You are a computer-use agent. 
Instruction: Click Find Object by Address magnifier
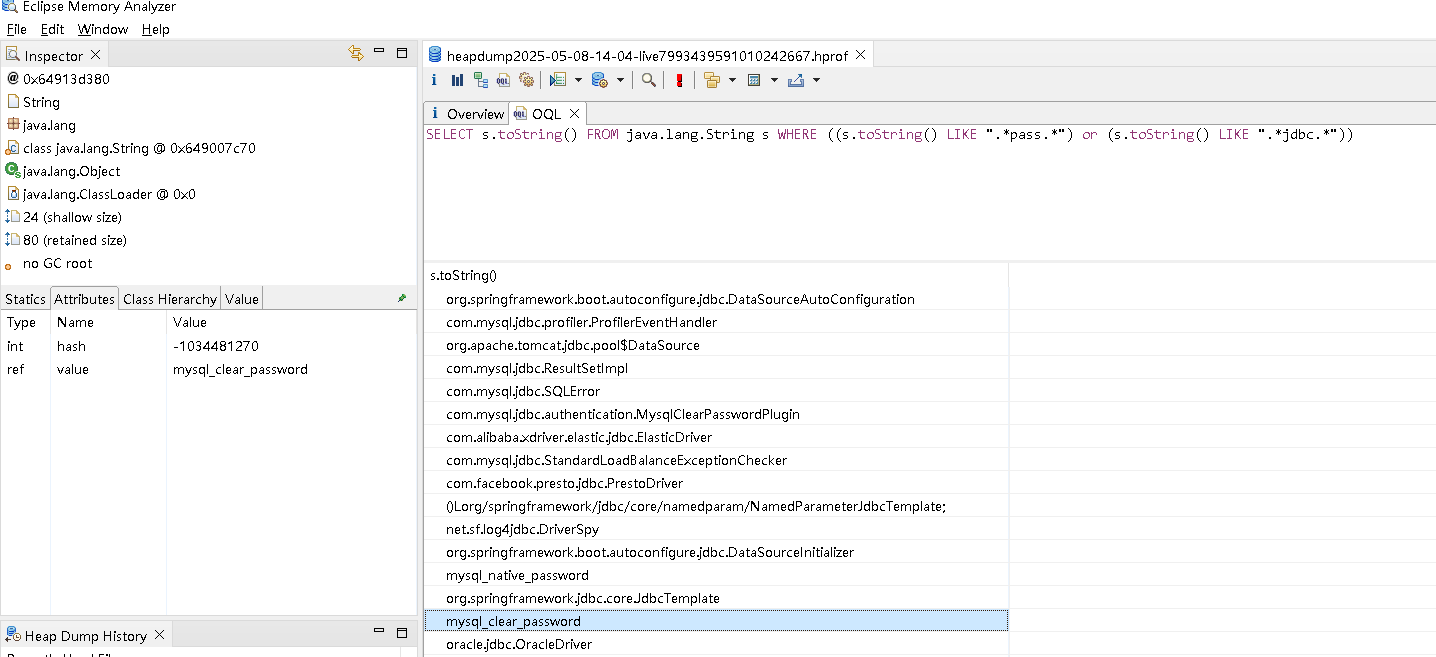(x=649, y=80)
